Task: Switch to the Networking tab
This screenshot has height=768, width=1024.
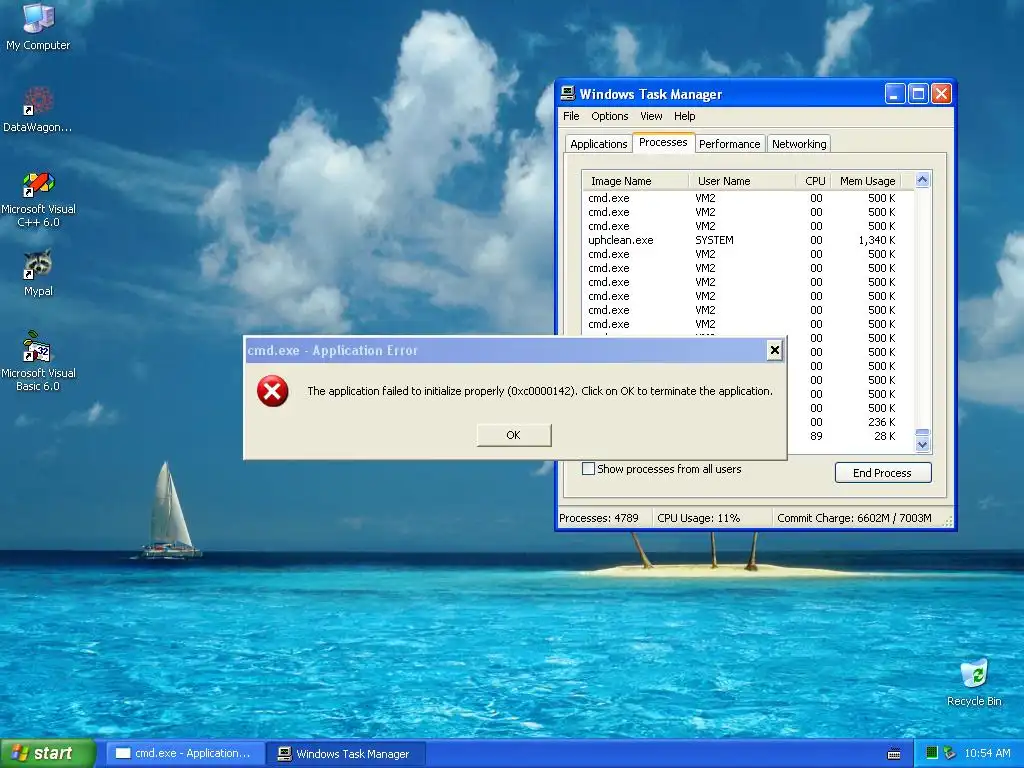Action: tap(799, 144)
